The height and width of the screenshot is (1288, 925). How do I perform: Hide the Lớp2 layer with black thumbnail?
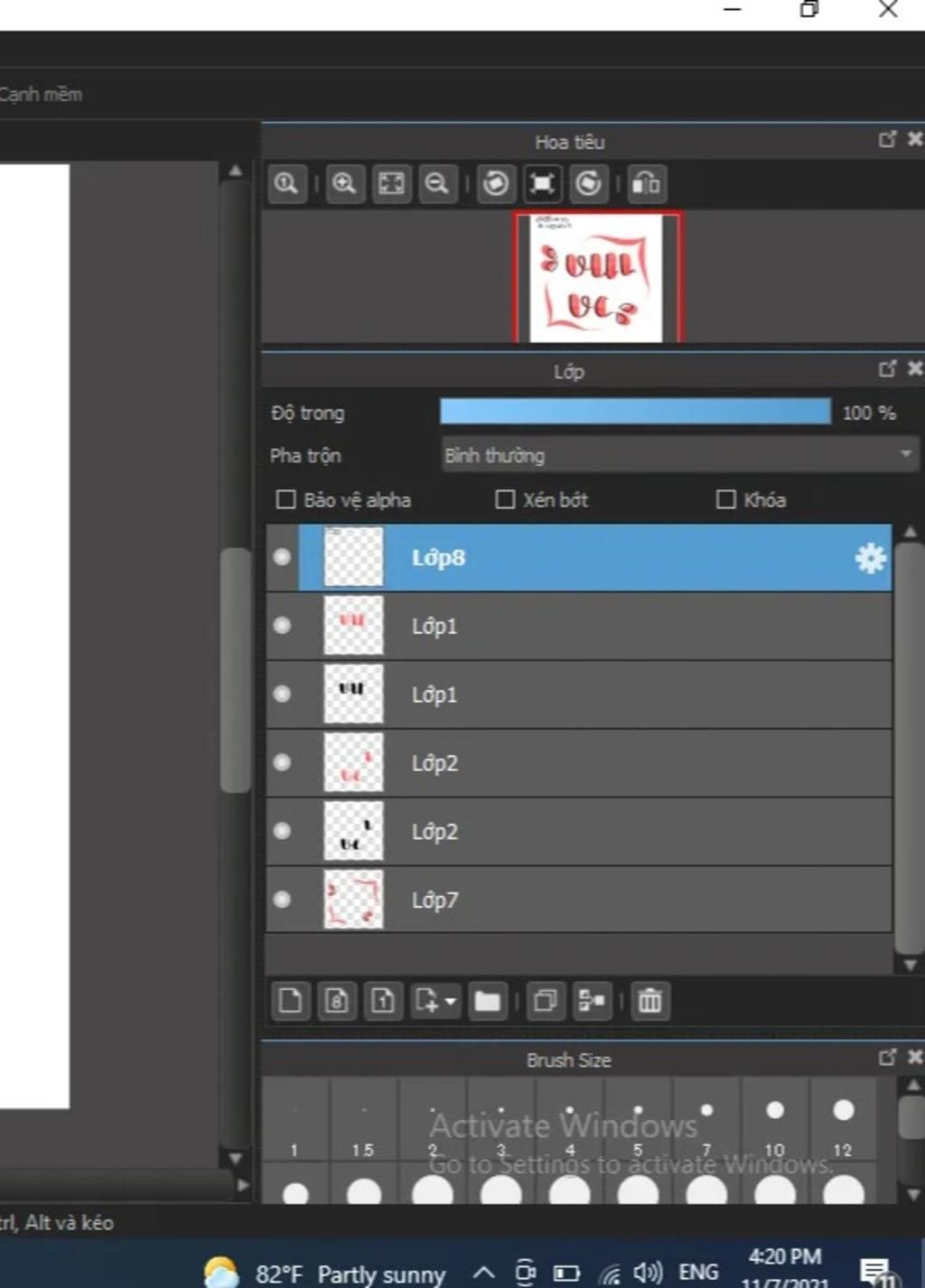point(282,831)
